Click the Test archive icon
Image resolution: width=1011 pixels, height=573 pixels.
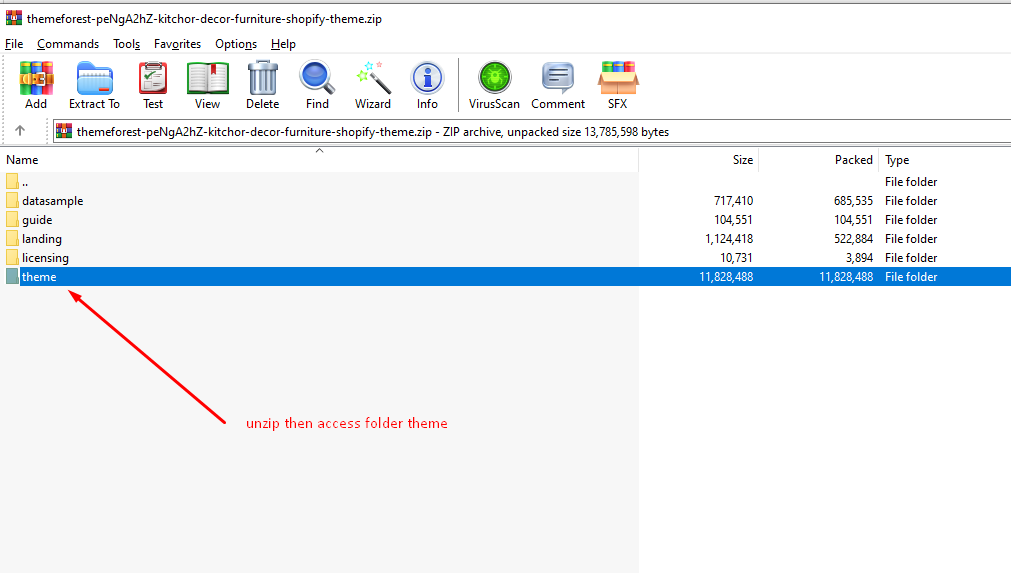(153, 78)
